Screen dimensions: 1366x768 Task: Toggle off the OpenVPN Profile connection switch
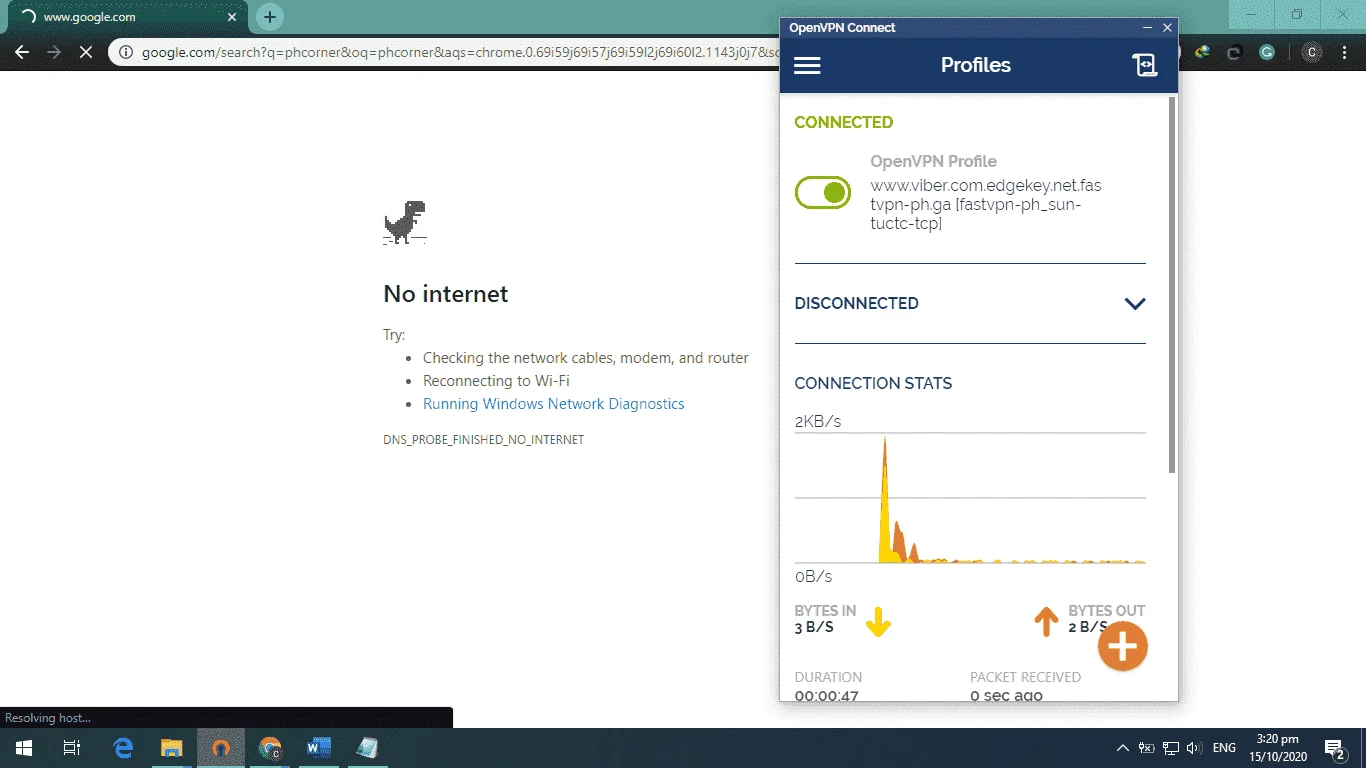click(x=822, y=193)
